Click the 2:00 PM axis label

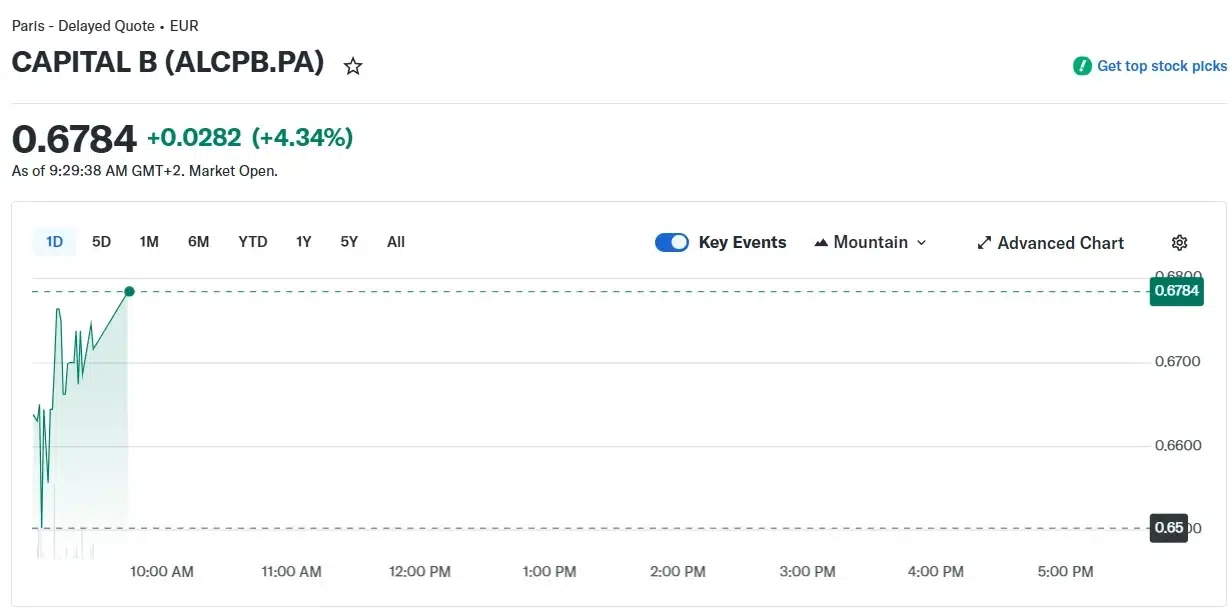(x=678, y=572)
